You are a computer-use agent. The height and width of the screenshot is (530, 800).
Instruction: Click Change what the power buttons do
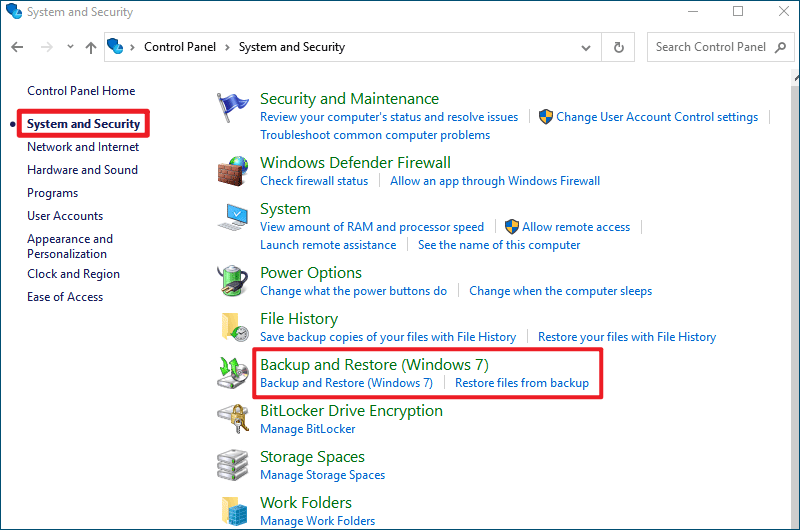354,291
